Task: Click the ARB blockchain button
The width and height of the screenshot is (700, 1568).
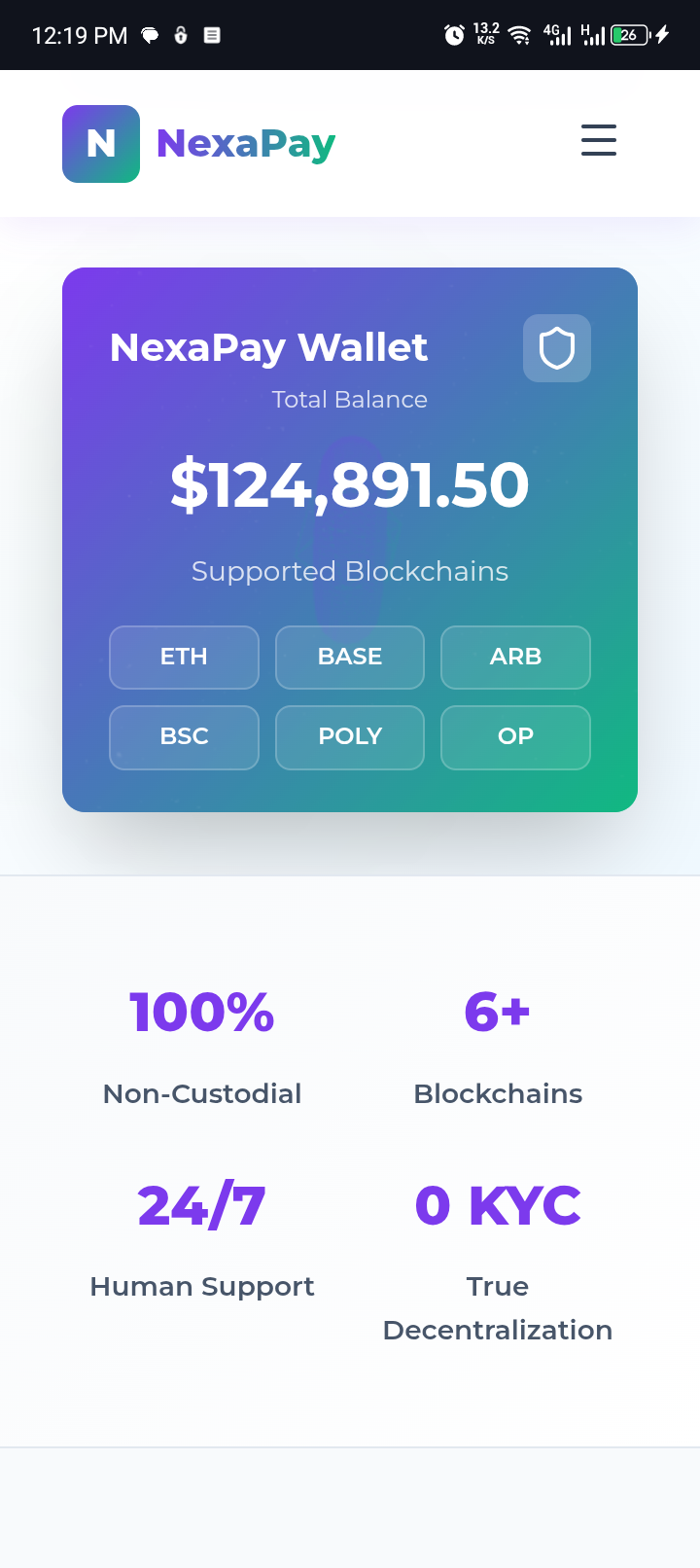Action: point(515,657)
